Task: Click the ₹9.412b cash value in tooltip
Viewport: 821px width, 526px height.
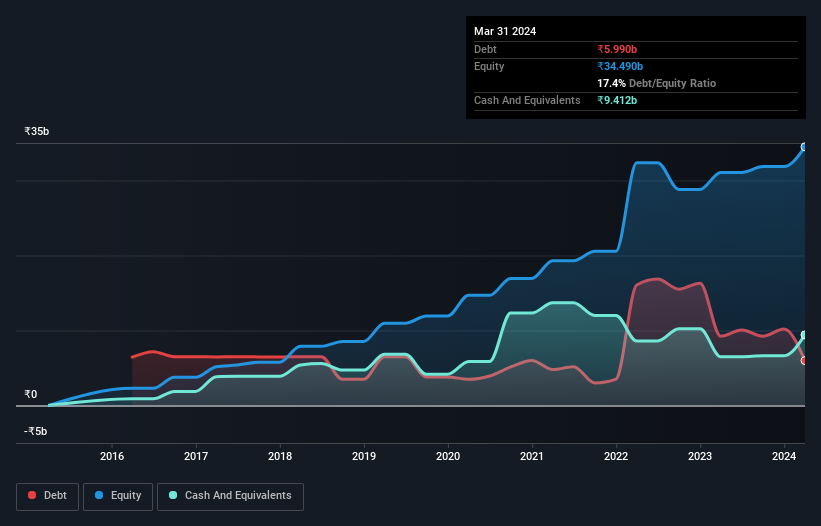Action: point(617,100)
